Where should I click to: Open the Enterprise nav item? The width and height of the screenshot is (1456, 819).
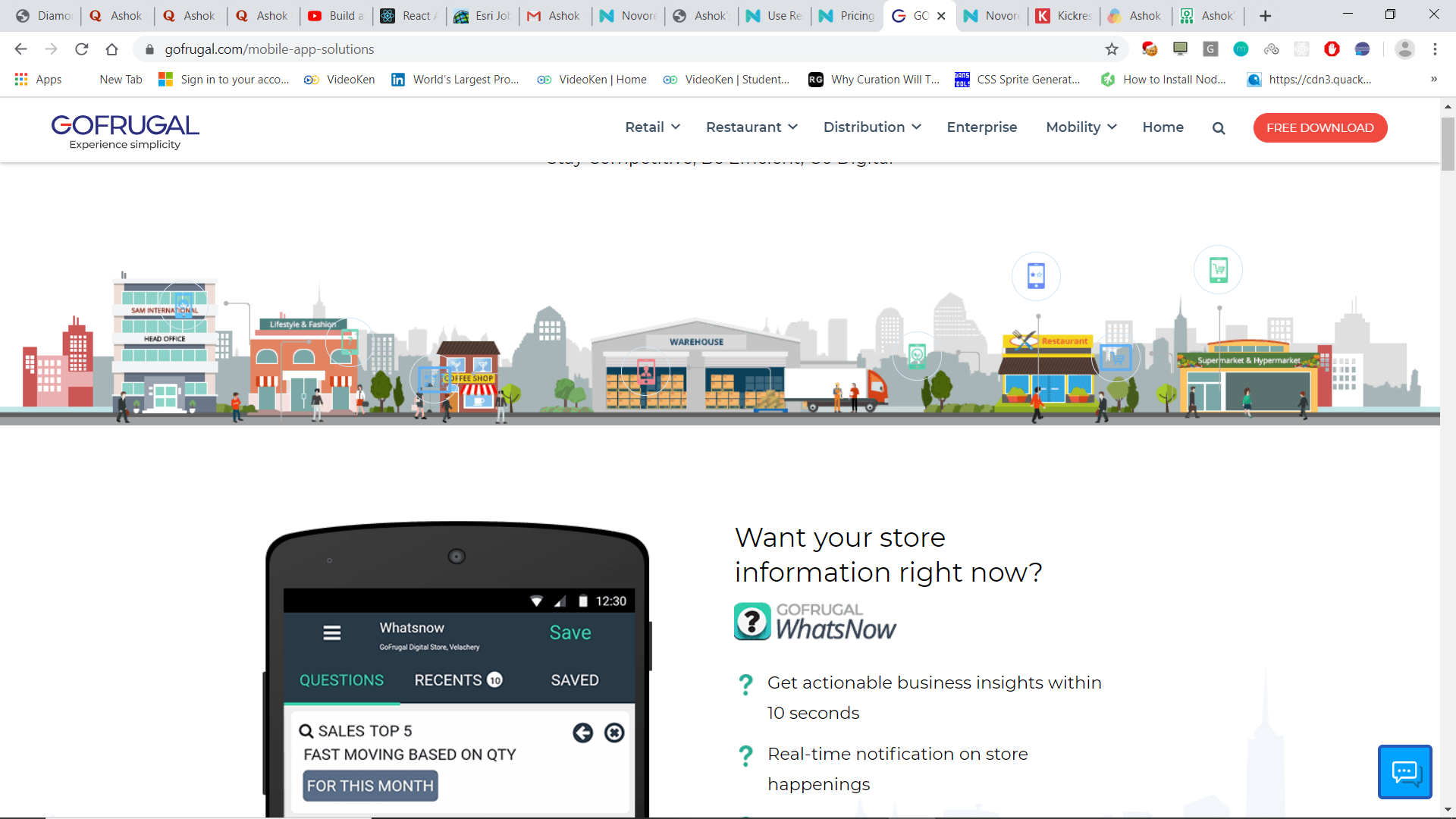[x=982, y=127]
